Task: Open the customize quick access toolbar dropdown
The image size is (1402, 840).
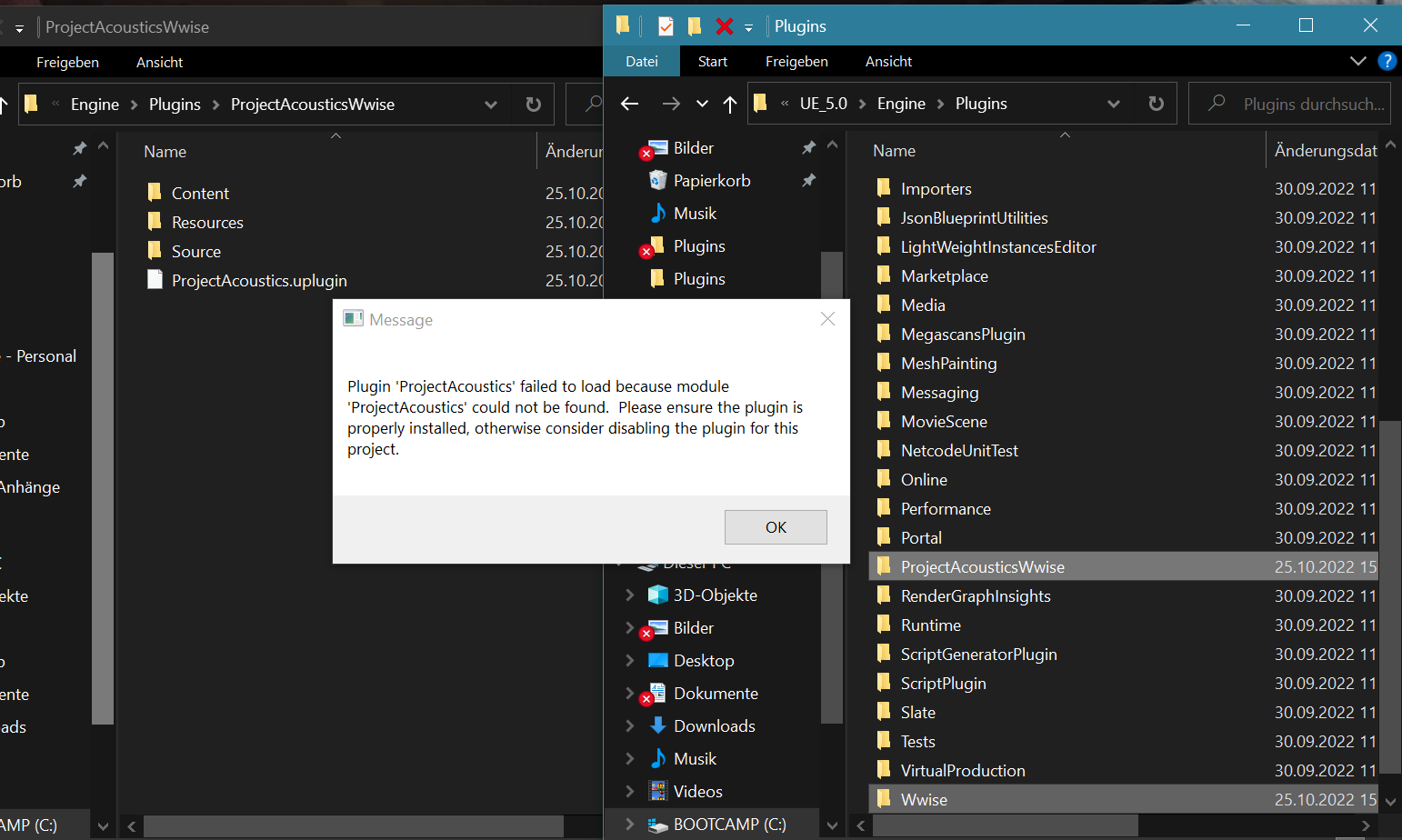Action: (747, 26)
